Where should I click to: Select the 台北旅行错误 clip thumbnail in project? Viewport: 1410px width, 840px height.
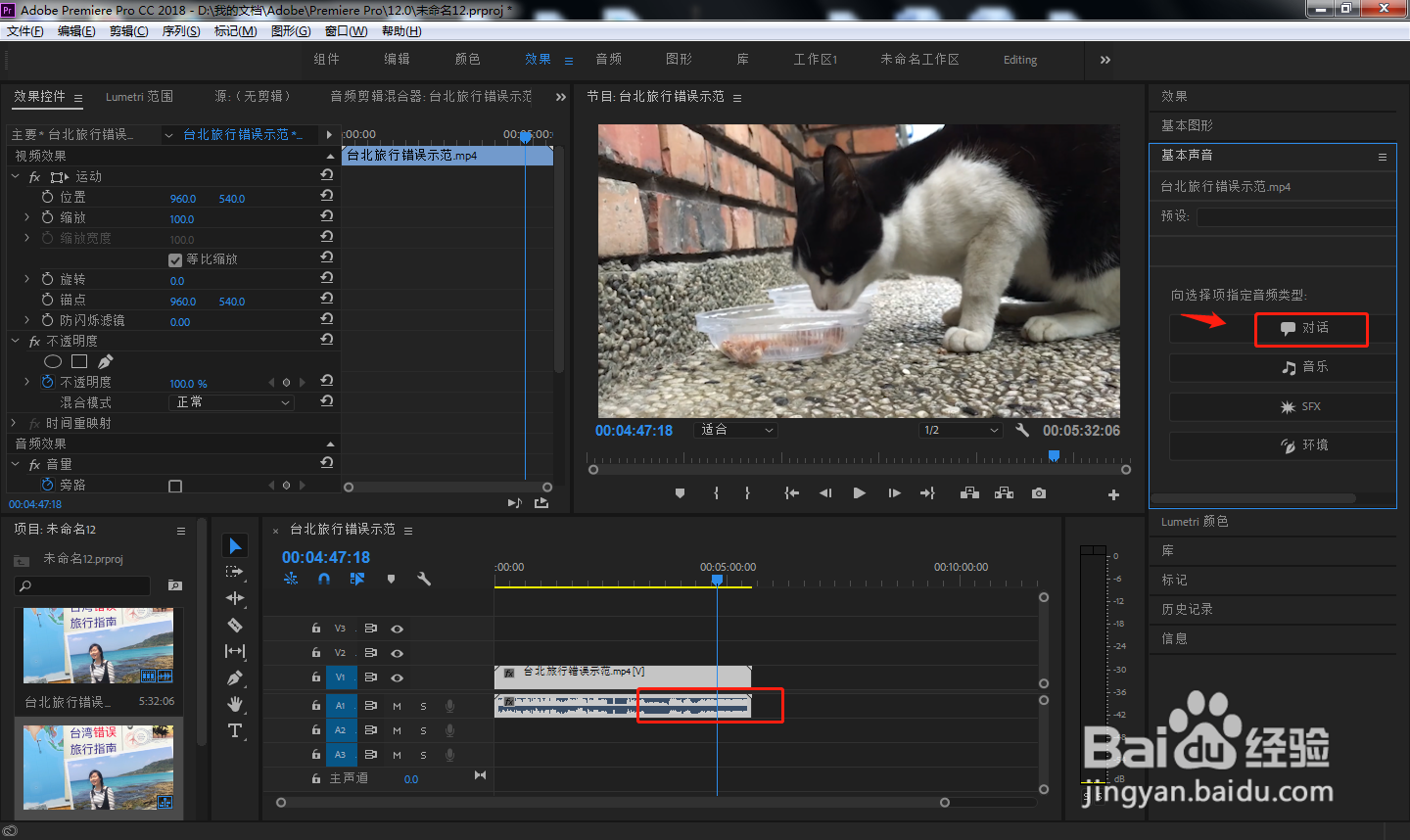(98, 646)
